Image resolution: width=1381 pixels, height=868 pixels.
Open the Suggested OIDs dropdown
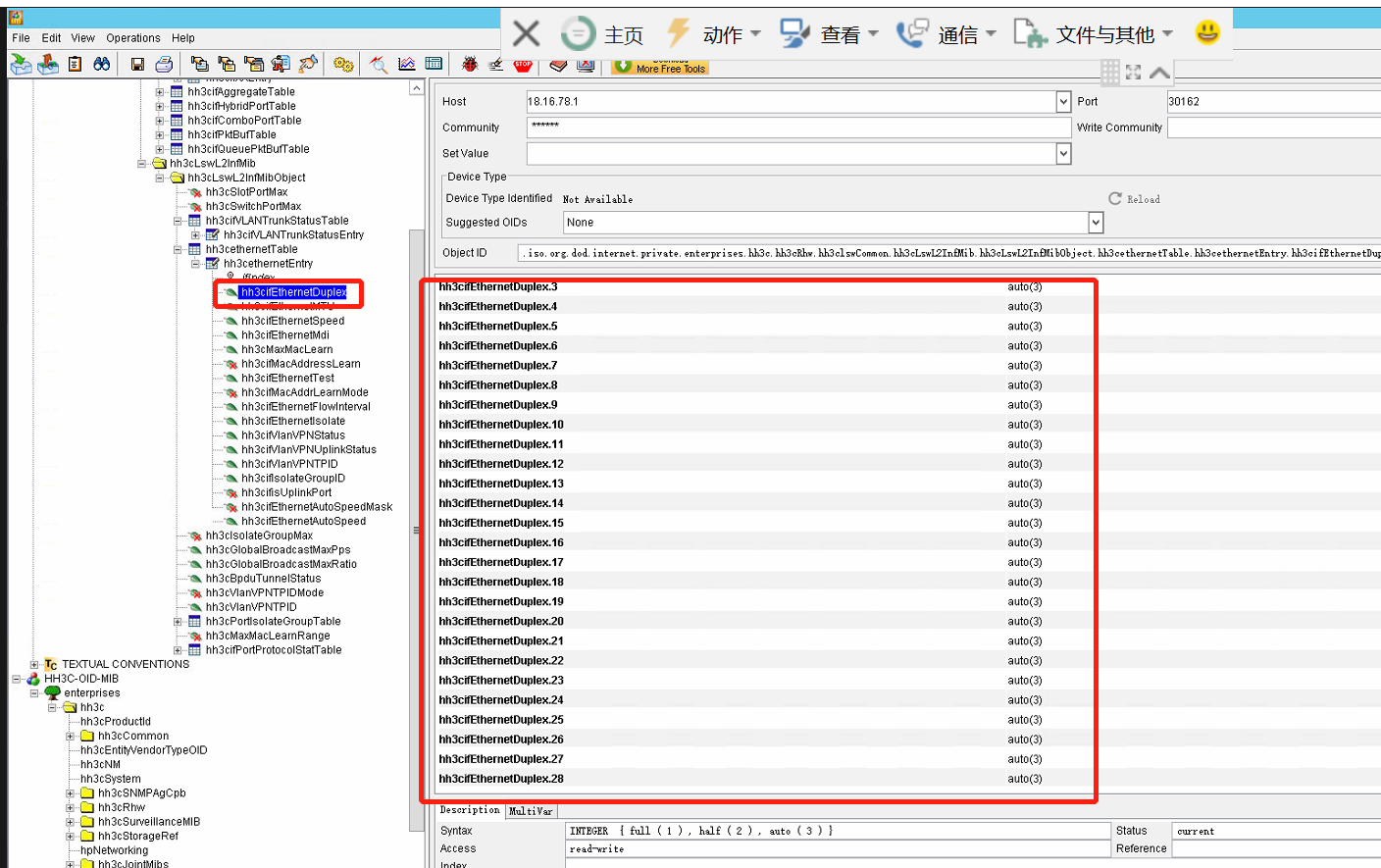point(1096,223)
